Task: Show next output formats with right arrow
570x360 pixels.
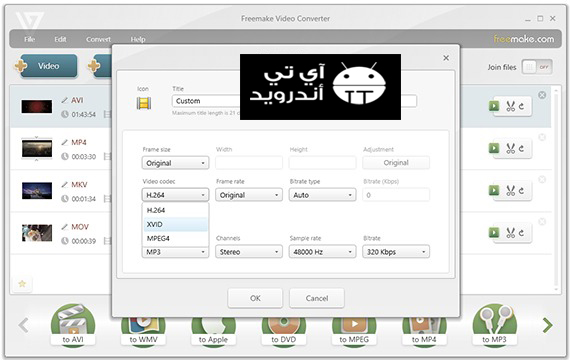Action: point(547,325)
